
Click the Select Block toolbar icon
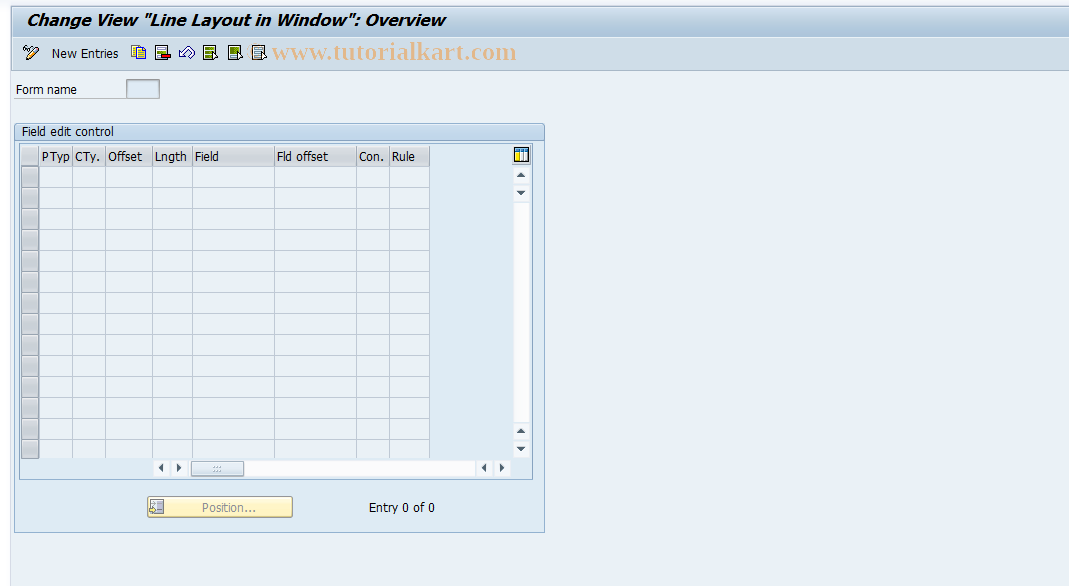pyautogui.click(x=235, y=52)
